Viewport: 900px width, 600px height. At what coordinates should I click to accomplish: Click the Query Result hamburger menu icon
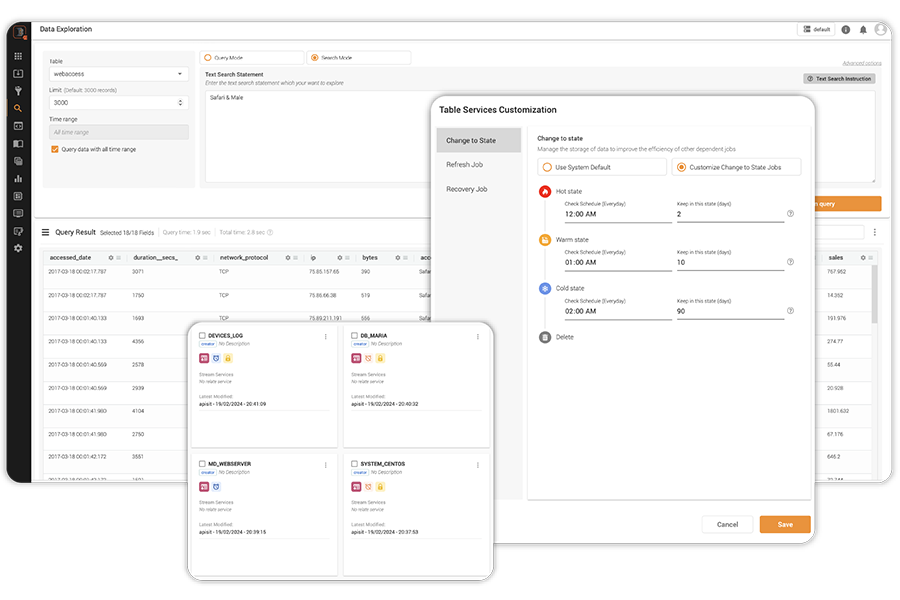tap(45, 233)
